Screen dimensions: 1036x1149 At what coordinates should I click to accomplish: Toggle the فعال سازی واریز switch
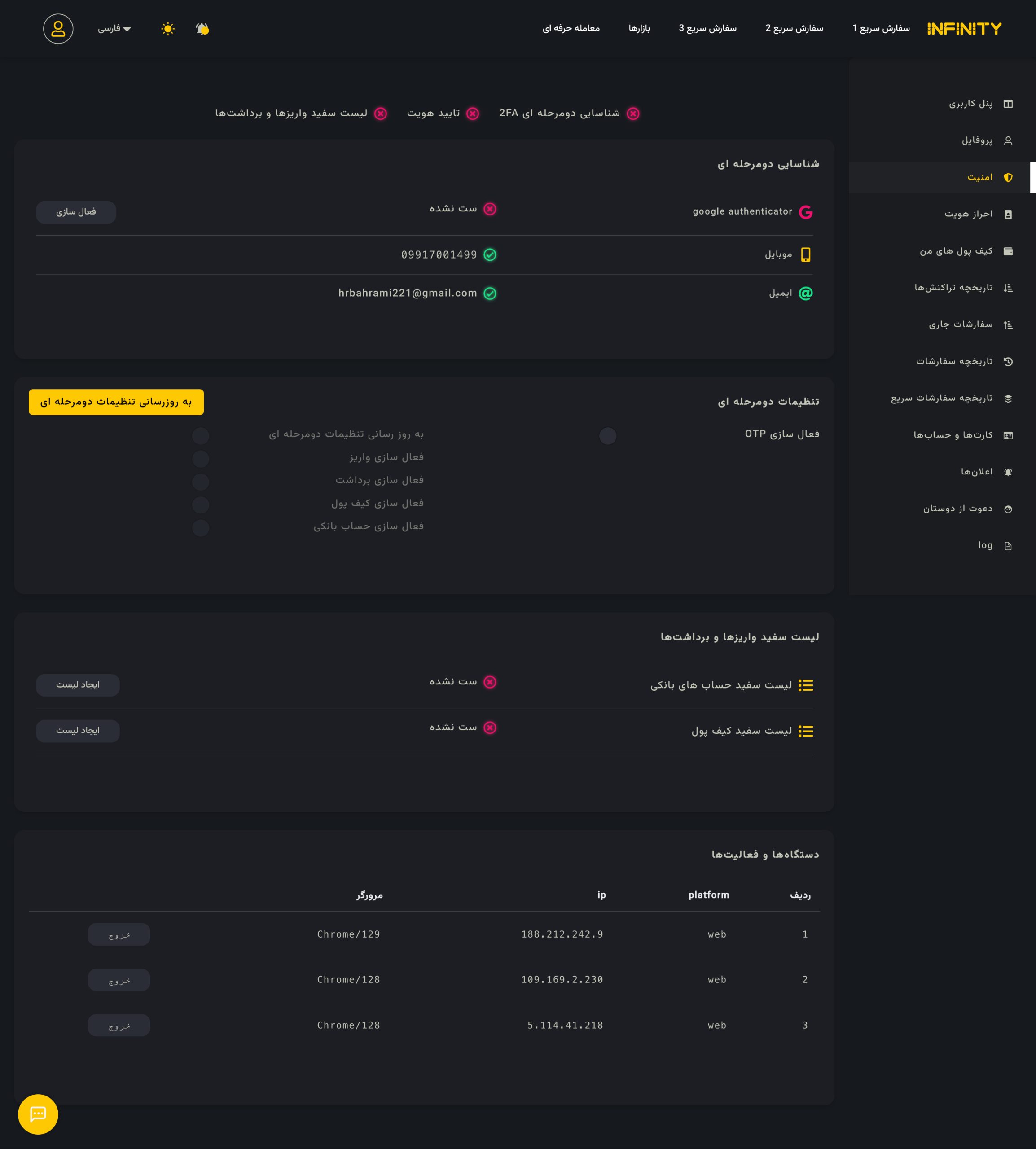point(200,459)
